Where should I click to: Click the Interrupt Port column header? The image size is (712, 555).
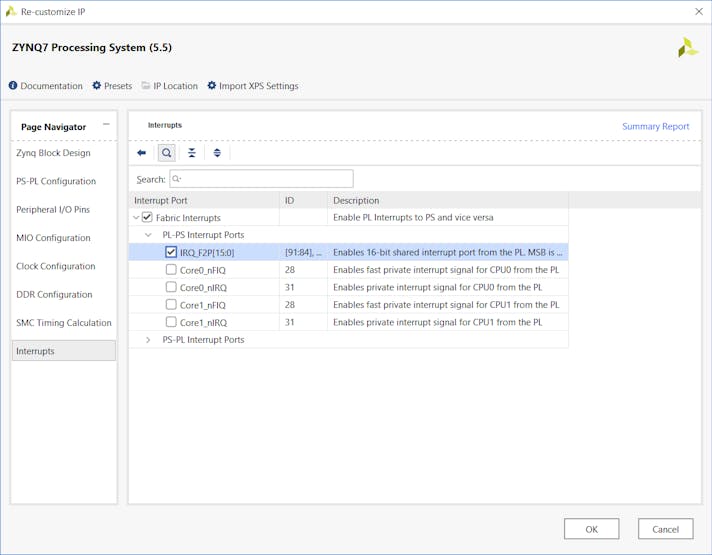[204, 200]
